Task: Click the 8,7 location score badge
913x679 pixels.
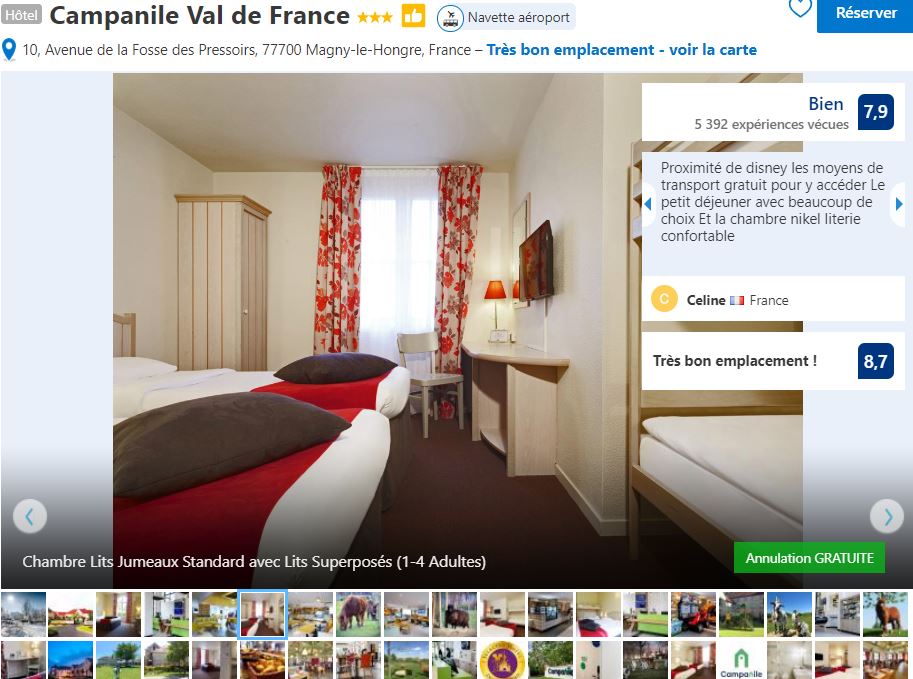Action: [875, 361]
